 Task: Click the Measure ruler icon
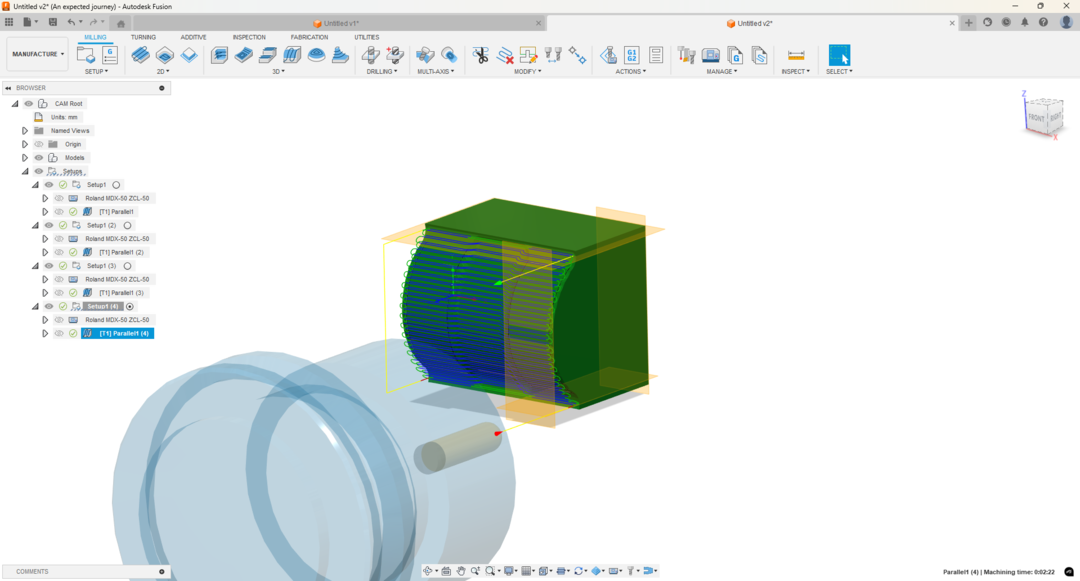[x=796, y=55]
